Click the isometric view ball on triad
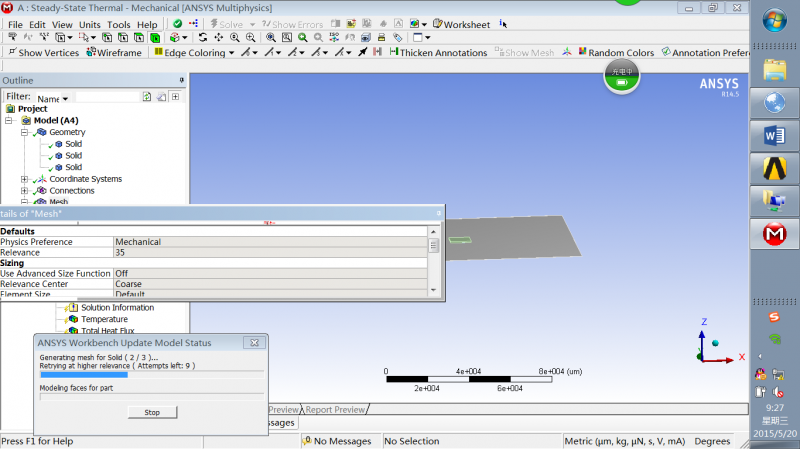 pyautogui.click(x=715, y=343)
